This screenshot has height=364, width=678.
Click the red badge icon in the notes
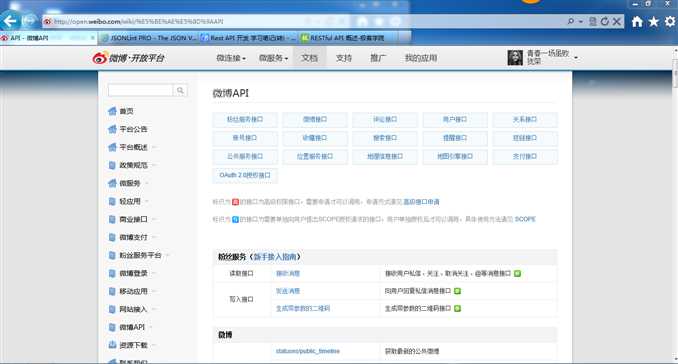235,202
